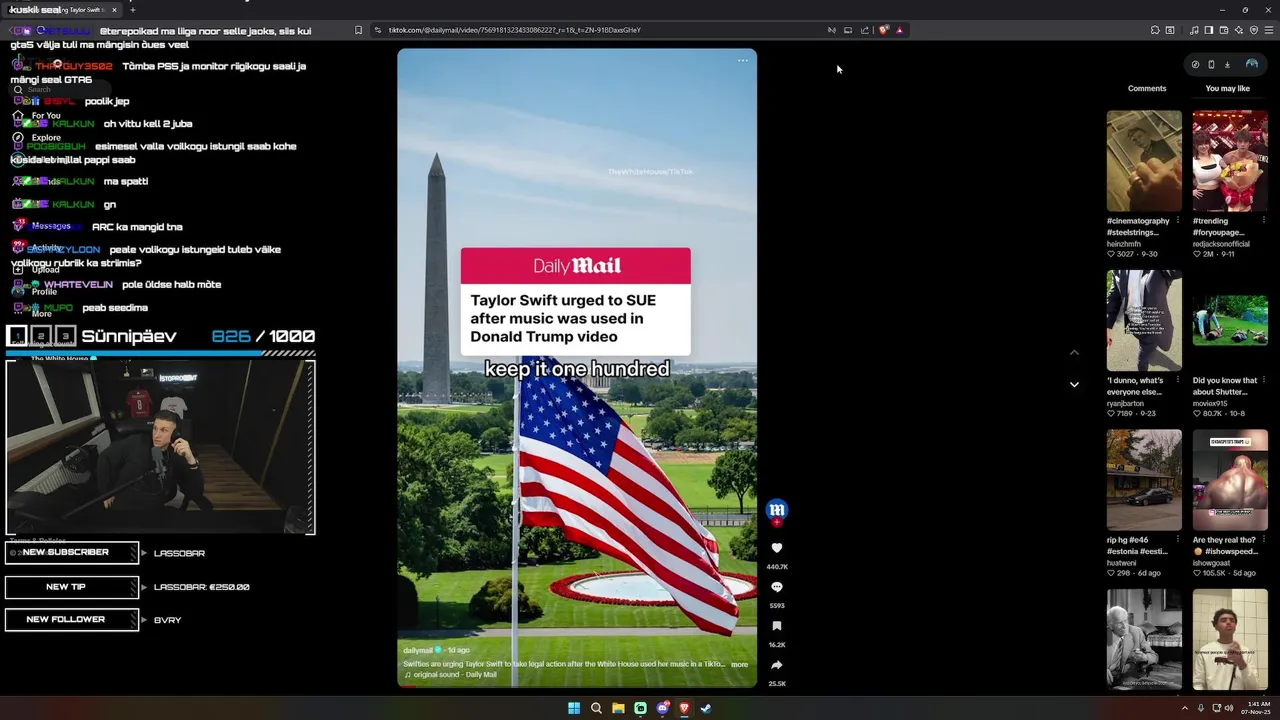Visit redjacksonofficial creator name
Viewport: 1280px width, 720px height.
[1221, 243]
